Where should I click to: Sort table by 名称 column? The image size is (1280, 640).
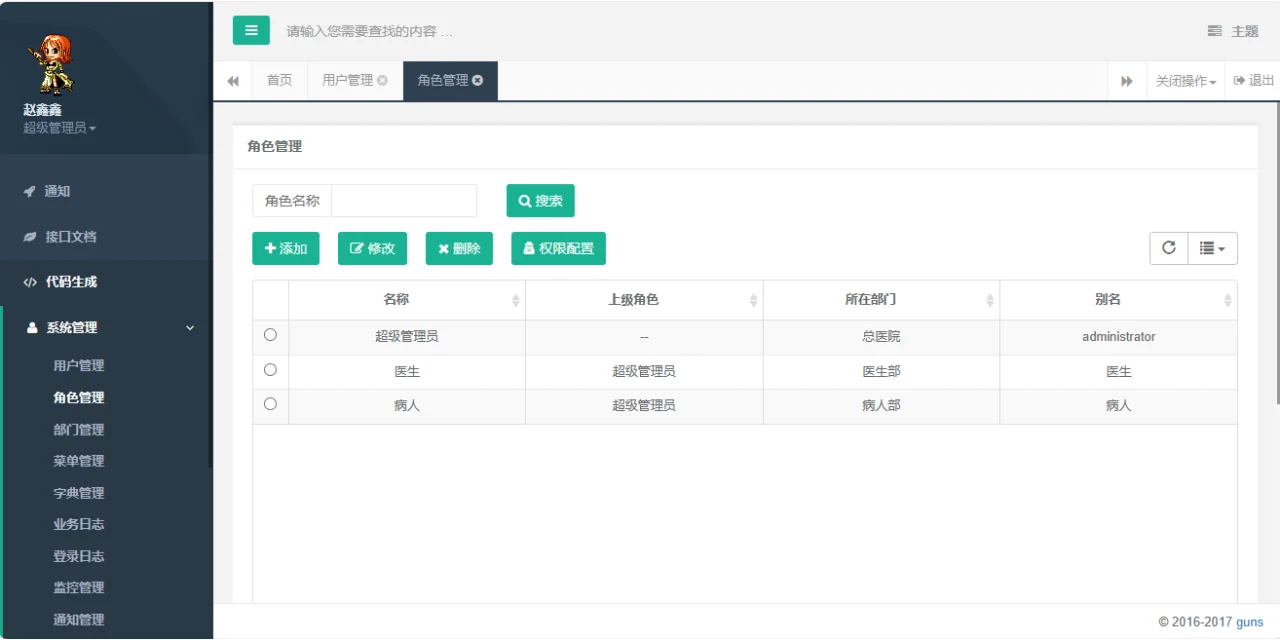pyautogui.click(x=396, y=299)
